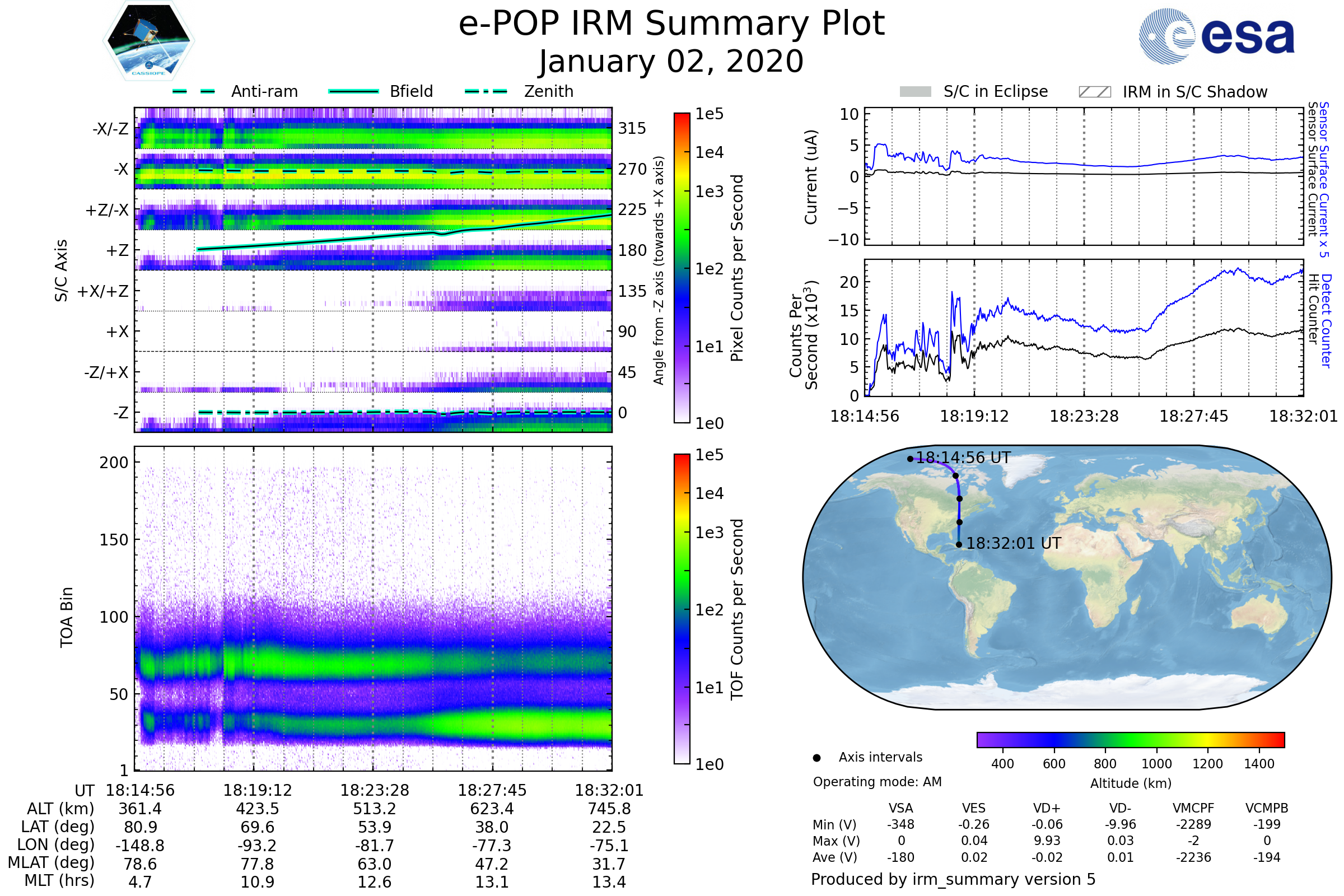Click the CASSIOPE satellite logo

pos(148,41)
